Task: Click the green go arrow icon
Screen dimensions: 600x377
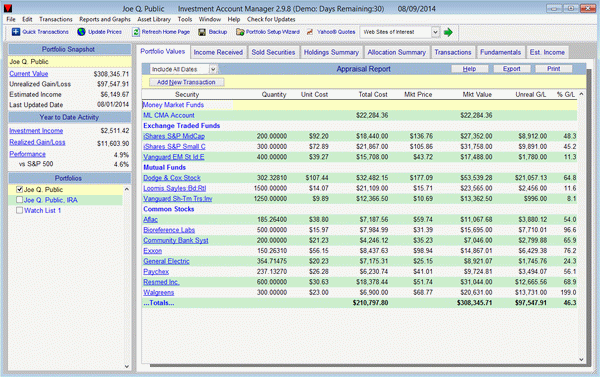Action: (x=448, y=32)
